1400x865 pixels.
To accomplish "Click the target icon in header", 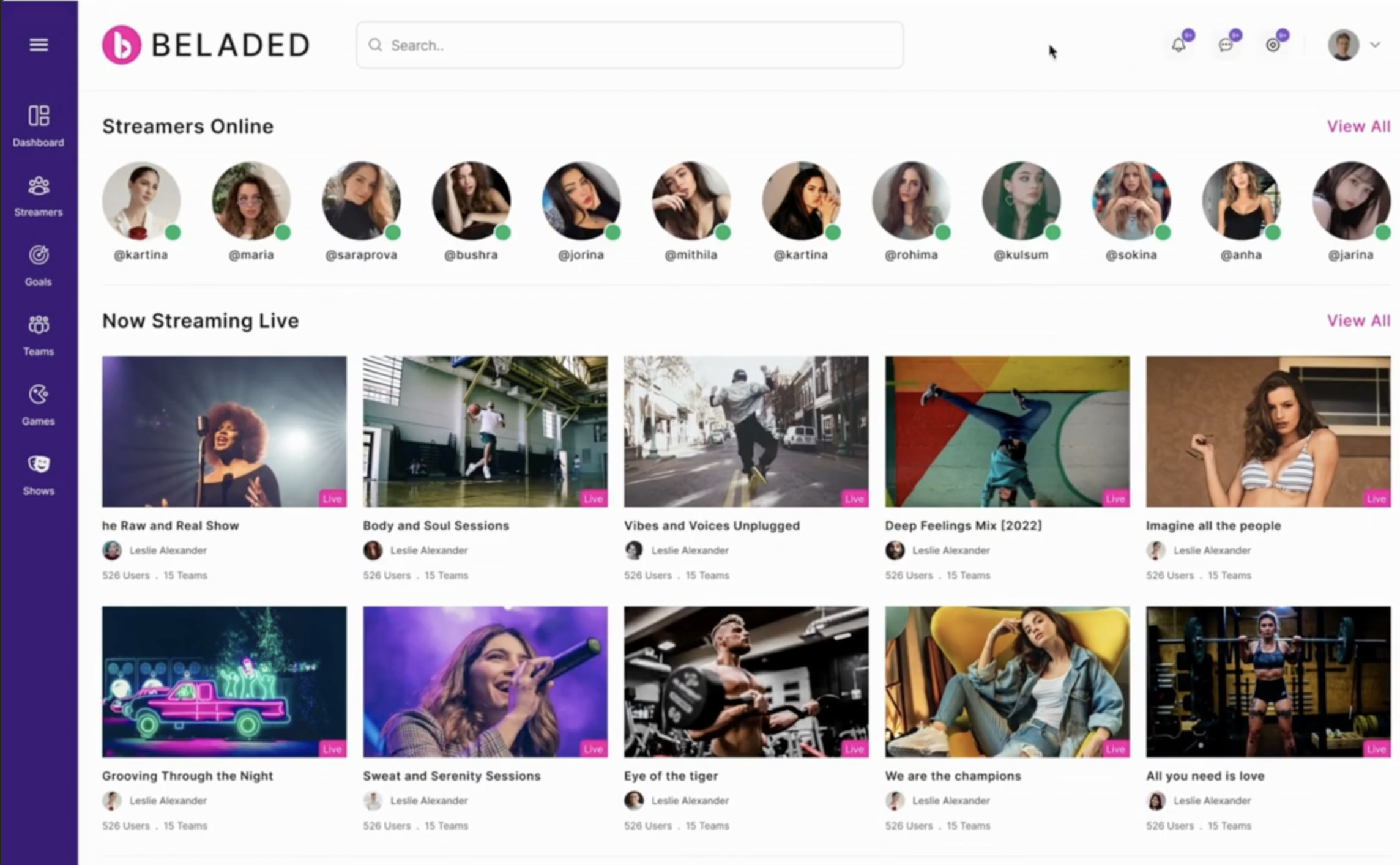I will [x=1273, y=45].
